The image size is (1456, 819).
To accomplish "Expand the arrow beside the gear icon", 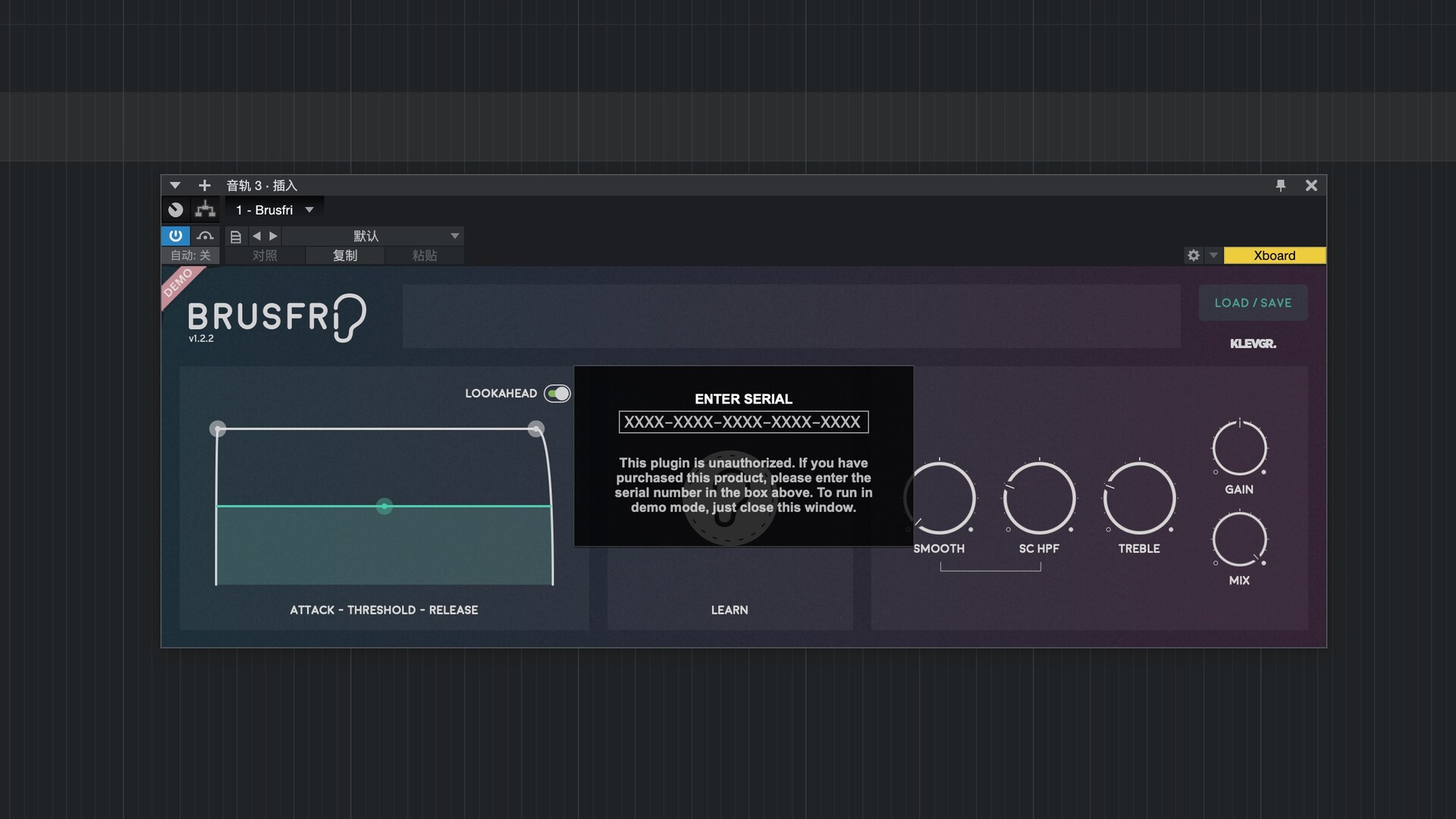I will click(1213, 256).
